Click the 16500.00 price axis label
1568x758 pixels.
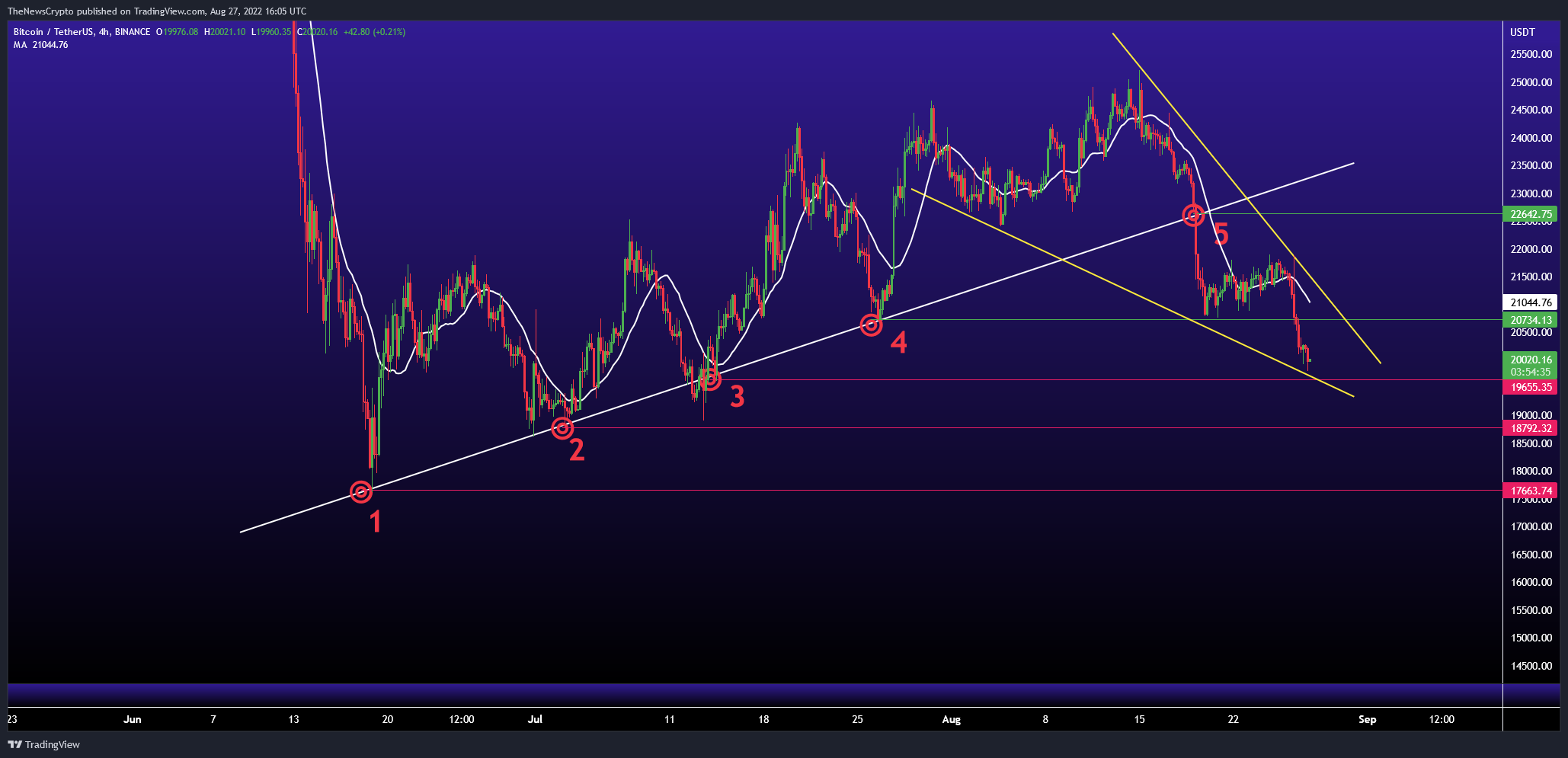(x=1531, y=555)
